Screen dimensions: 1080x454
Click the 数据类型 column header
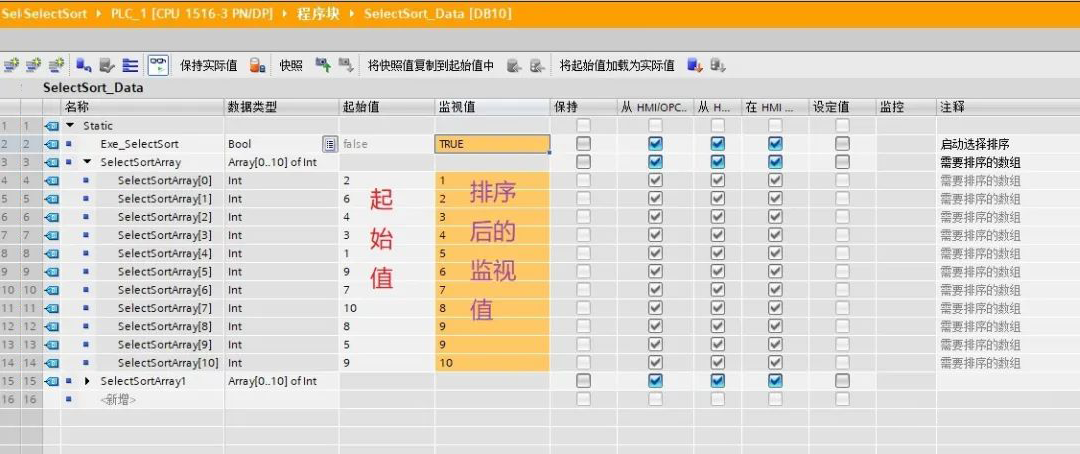tap(282, 107)
